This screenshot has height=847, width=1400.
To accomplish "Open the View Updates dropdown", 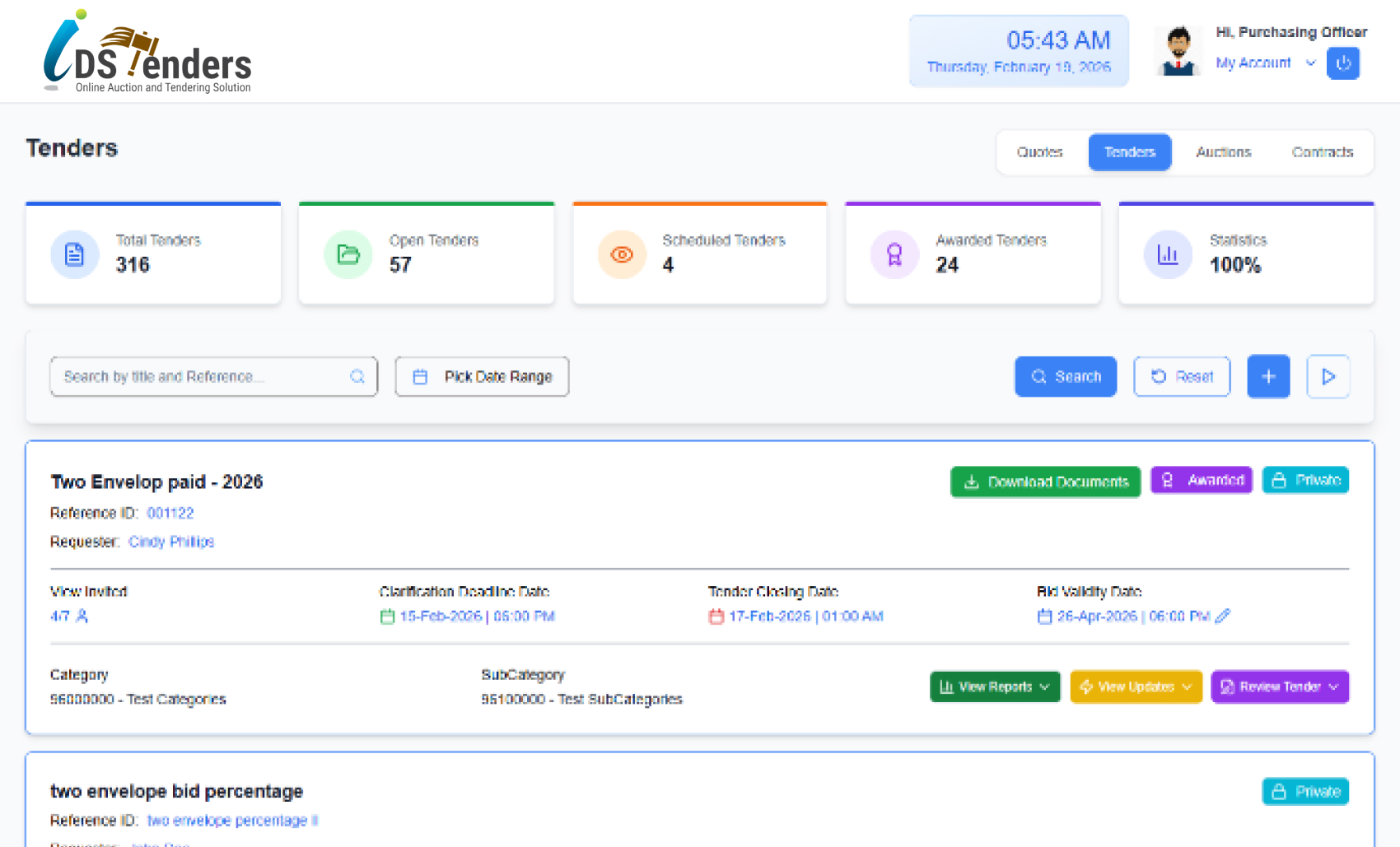I will click(1135, 686).
